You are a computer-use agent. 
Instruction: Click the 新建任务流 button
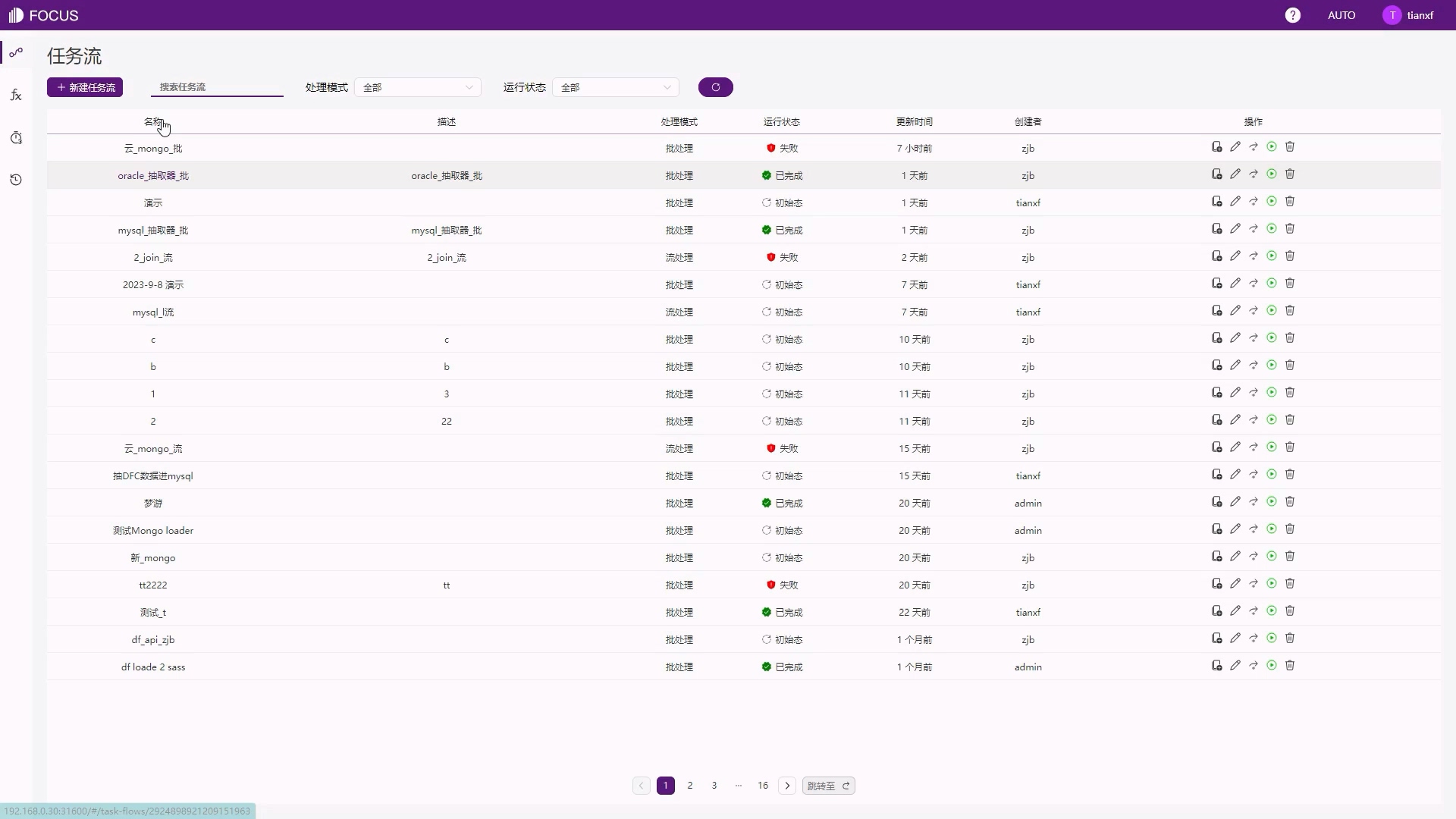click(85, 87)
